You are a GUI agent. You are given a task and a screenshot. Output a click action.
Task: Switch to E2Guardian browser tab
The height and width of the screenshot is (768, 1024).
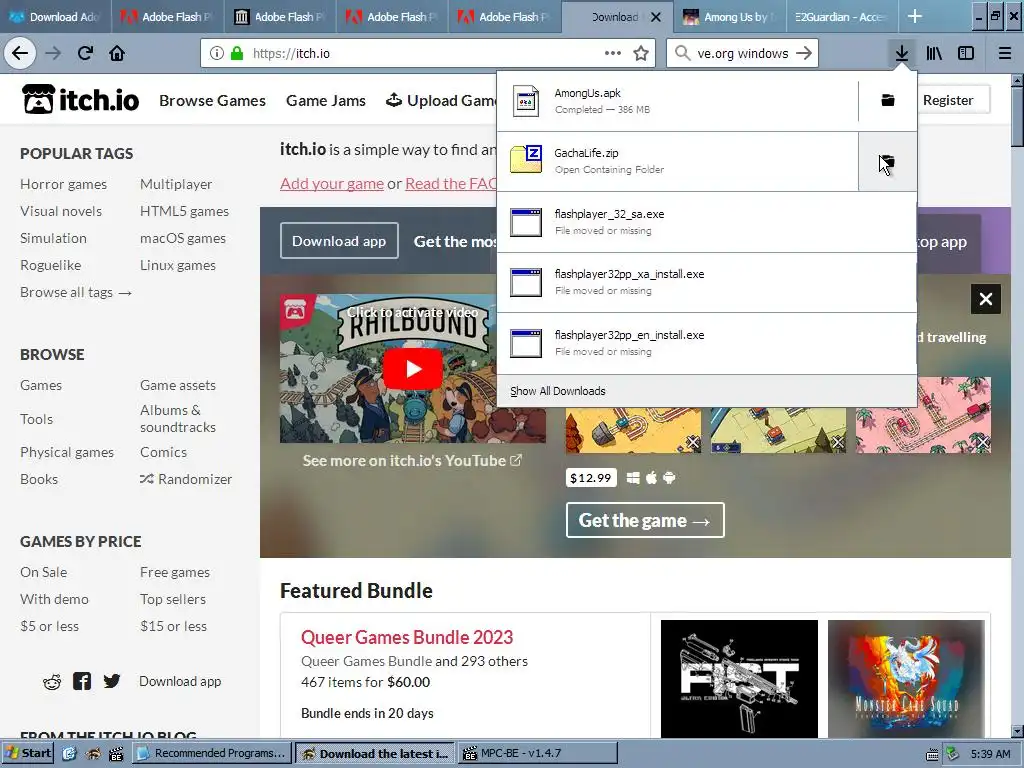[x=842, y=17]
